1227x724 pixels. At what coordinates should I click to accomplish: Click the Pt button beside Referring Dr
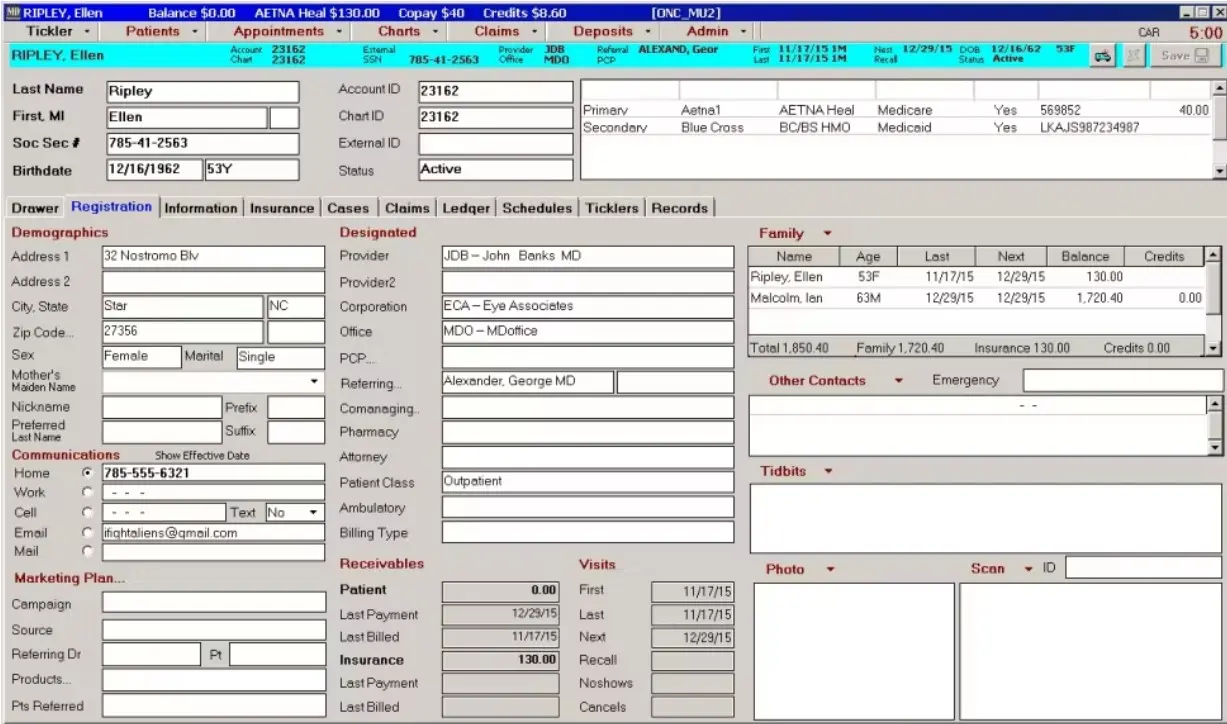215,652
